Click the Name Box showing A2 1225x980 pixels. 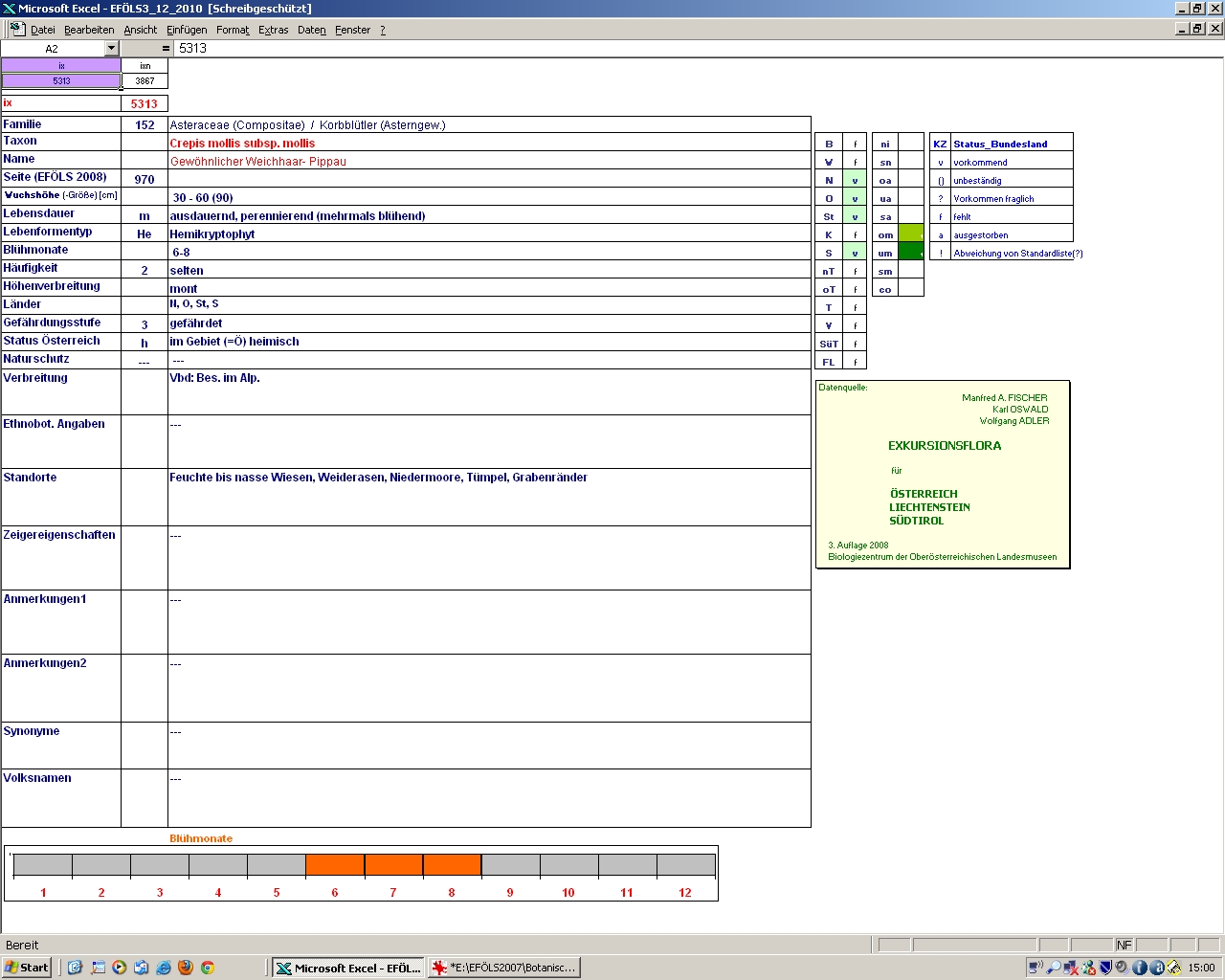tap(52, 48)
